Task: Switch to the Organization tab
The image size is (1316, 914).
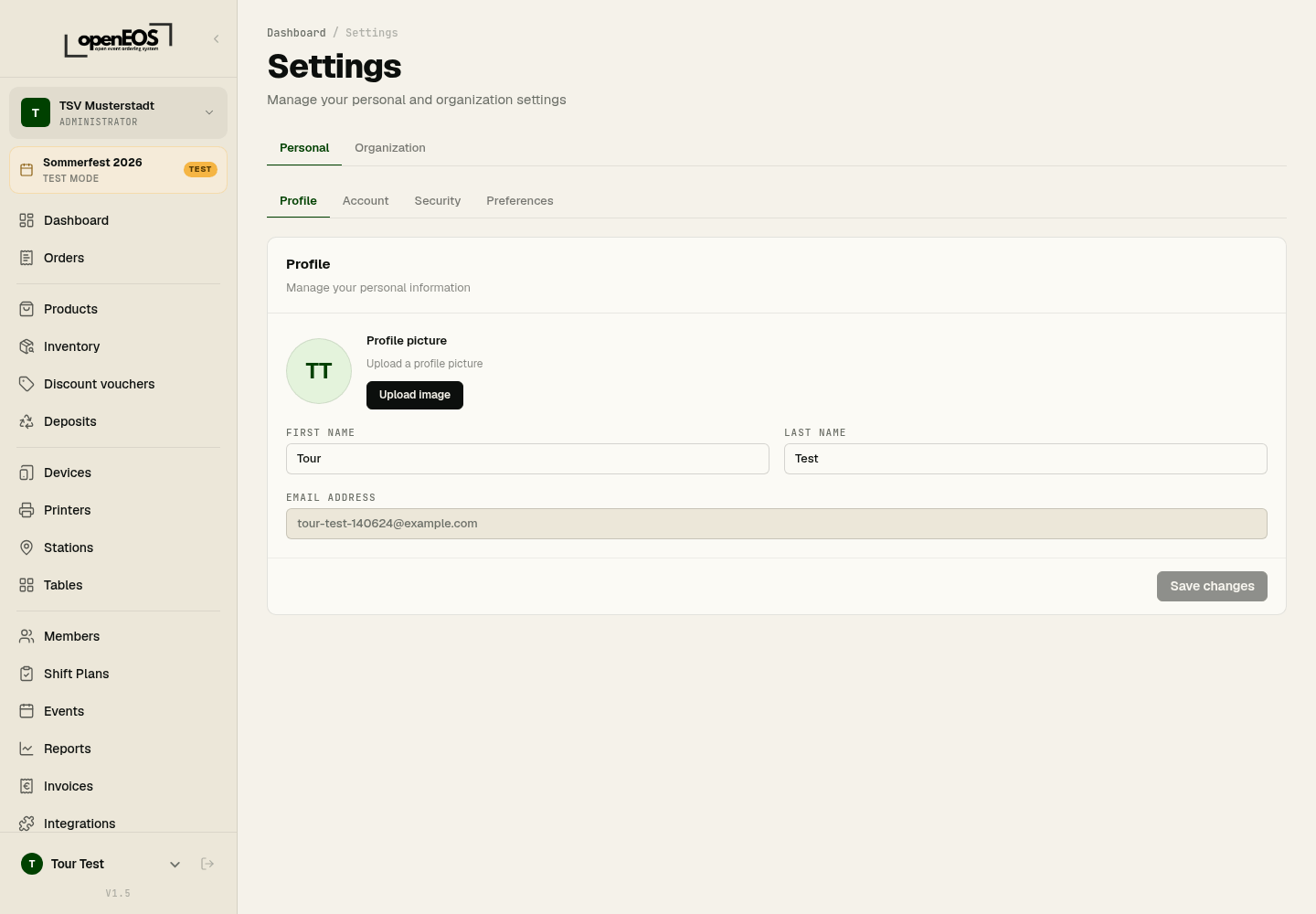Action: (390, 148)
